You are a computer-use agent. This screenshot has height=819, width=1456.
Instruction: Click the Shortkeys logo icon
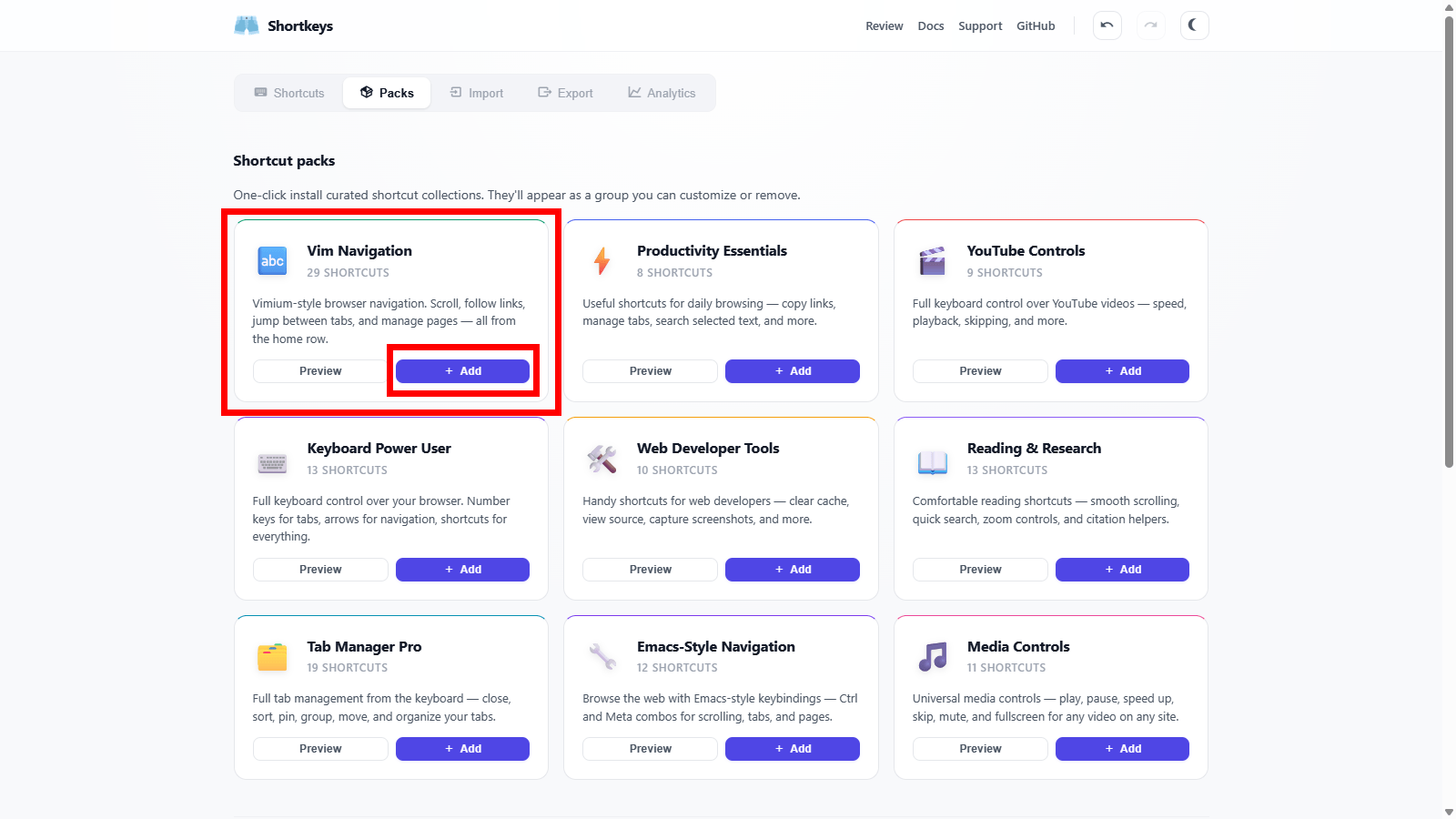247,25
